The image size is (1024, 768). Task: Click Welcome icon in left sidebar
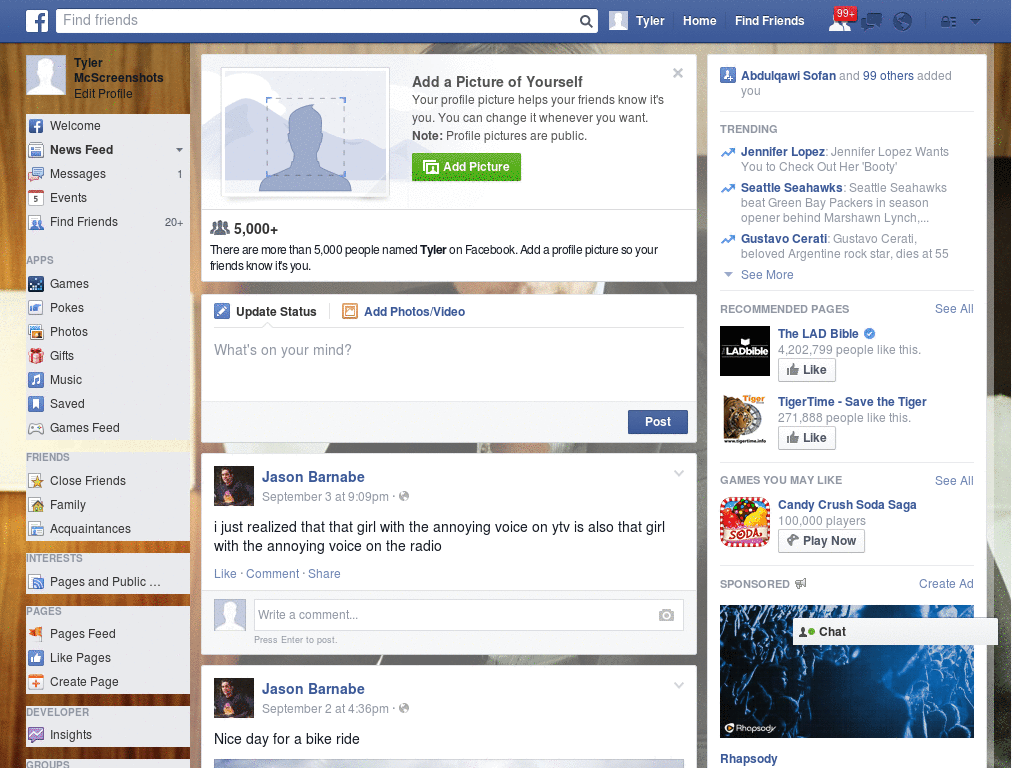(x=36, y=126)
